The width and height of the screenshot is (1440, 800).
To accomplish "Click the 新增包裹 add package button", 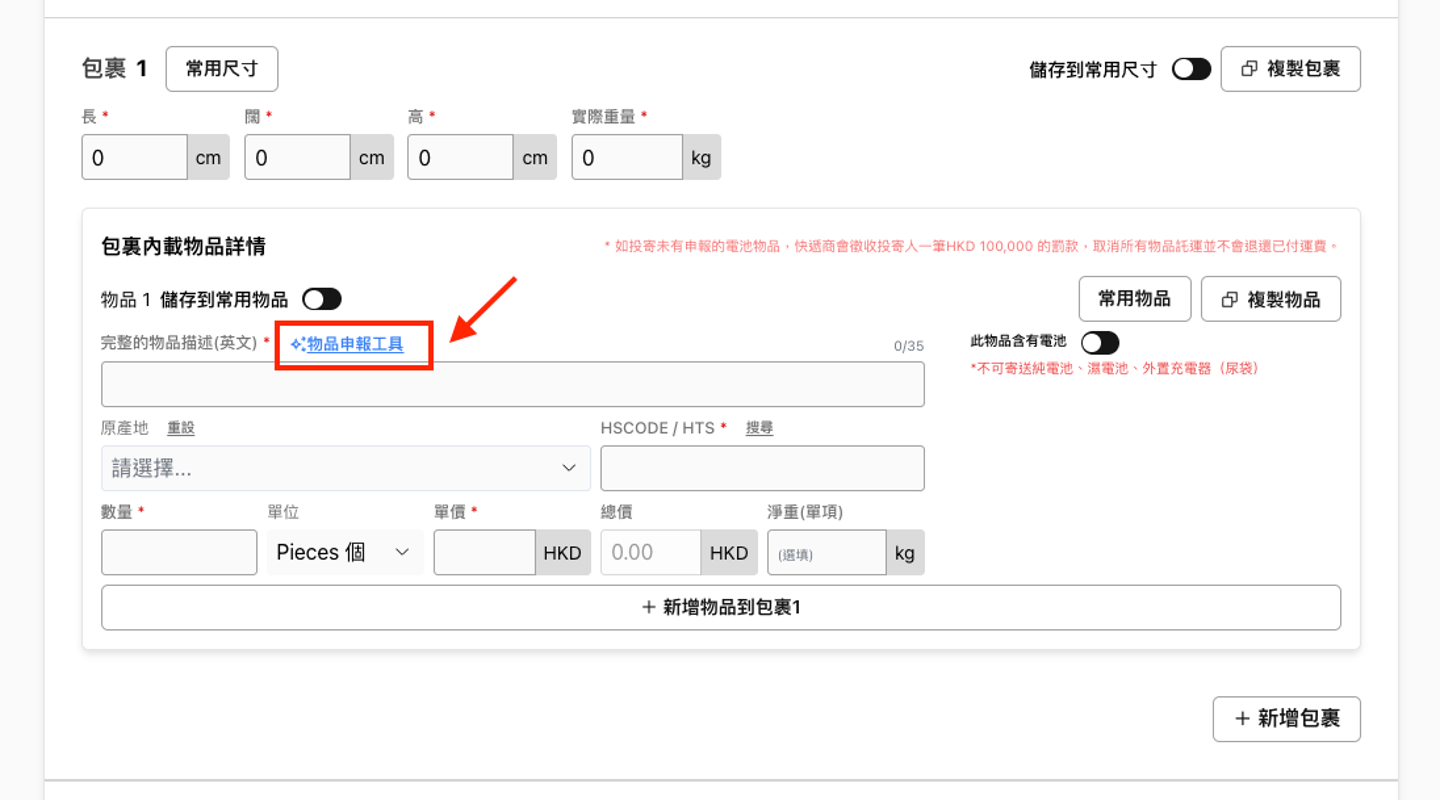I will [1286, 719].
